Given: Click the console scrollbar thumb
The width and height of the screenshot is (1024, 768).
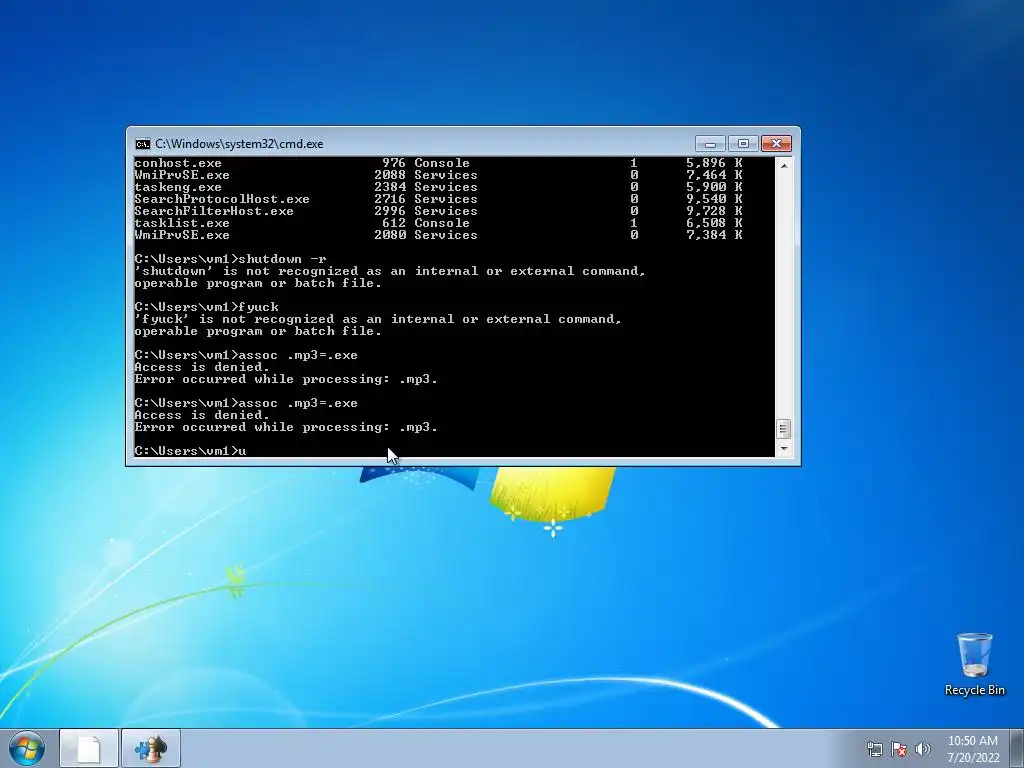Looking at the screenshot, I should [784, 429].
